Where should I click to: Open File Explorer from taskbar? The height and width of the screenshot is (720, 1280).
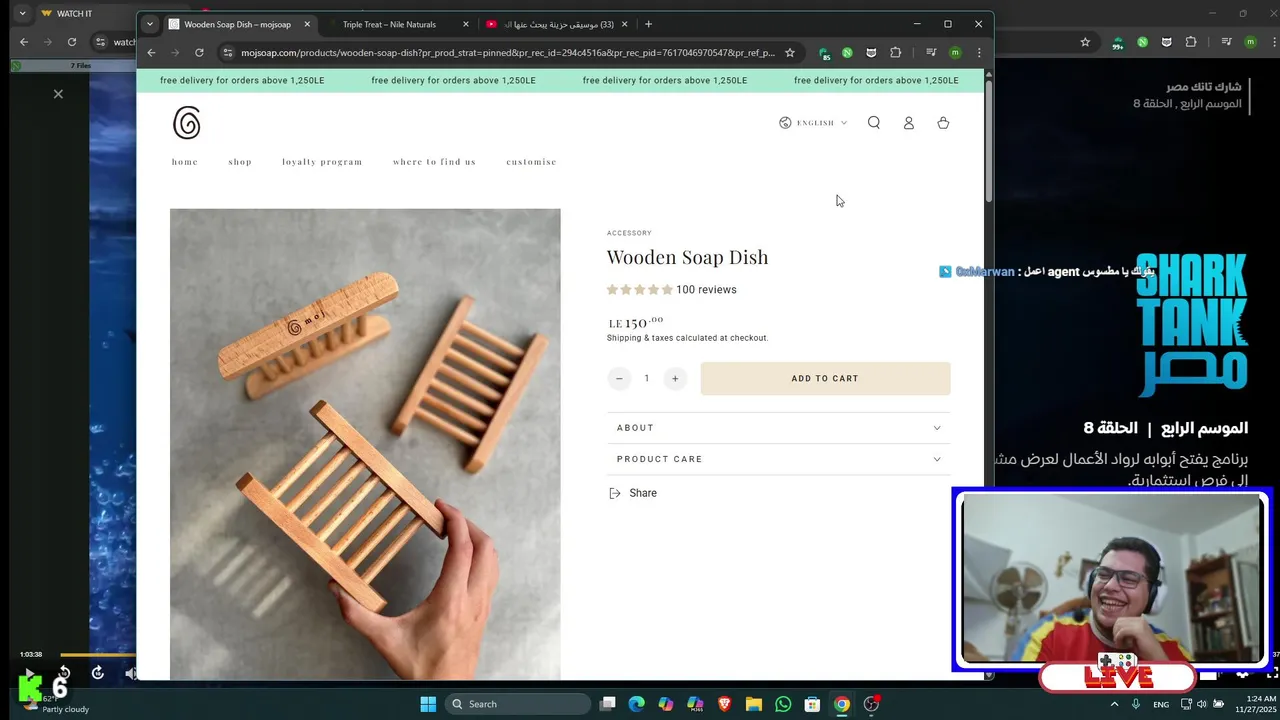(x=754, y=704)
